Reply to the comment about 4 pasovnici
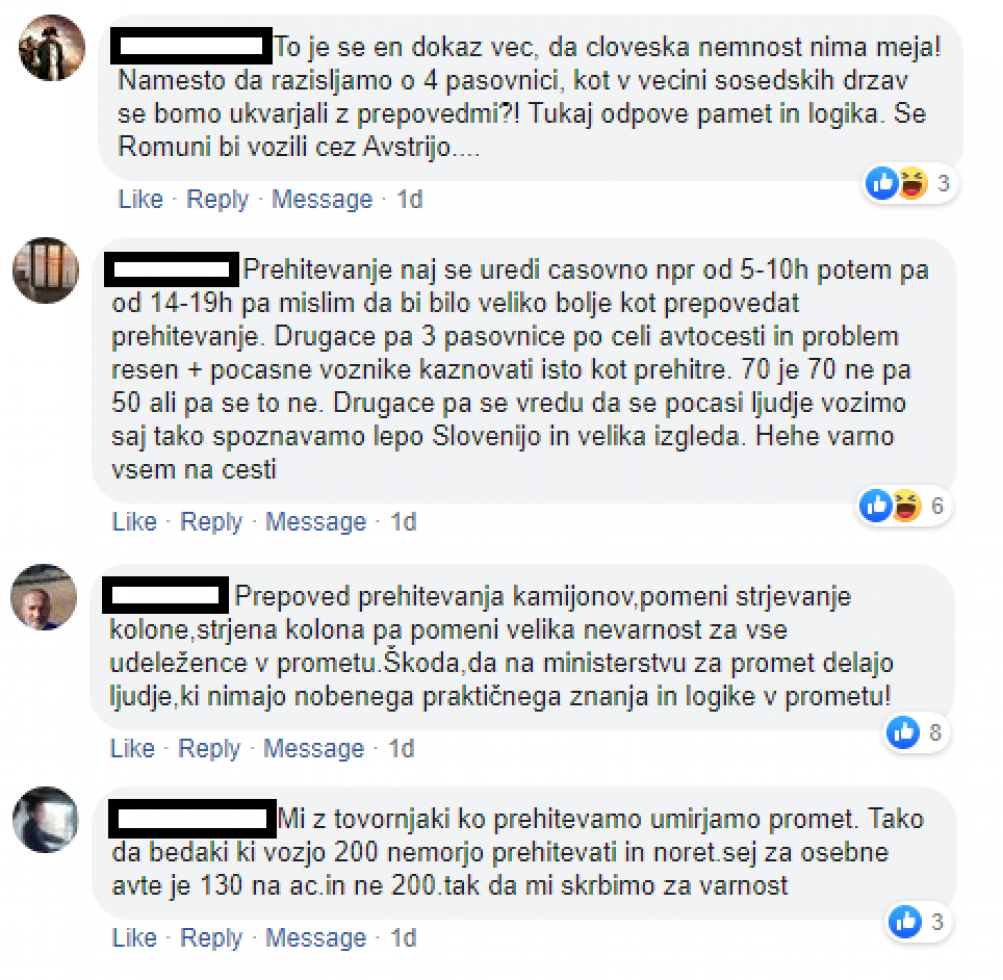This screenshot has height=980, width=1003. (x=217, y=199)
